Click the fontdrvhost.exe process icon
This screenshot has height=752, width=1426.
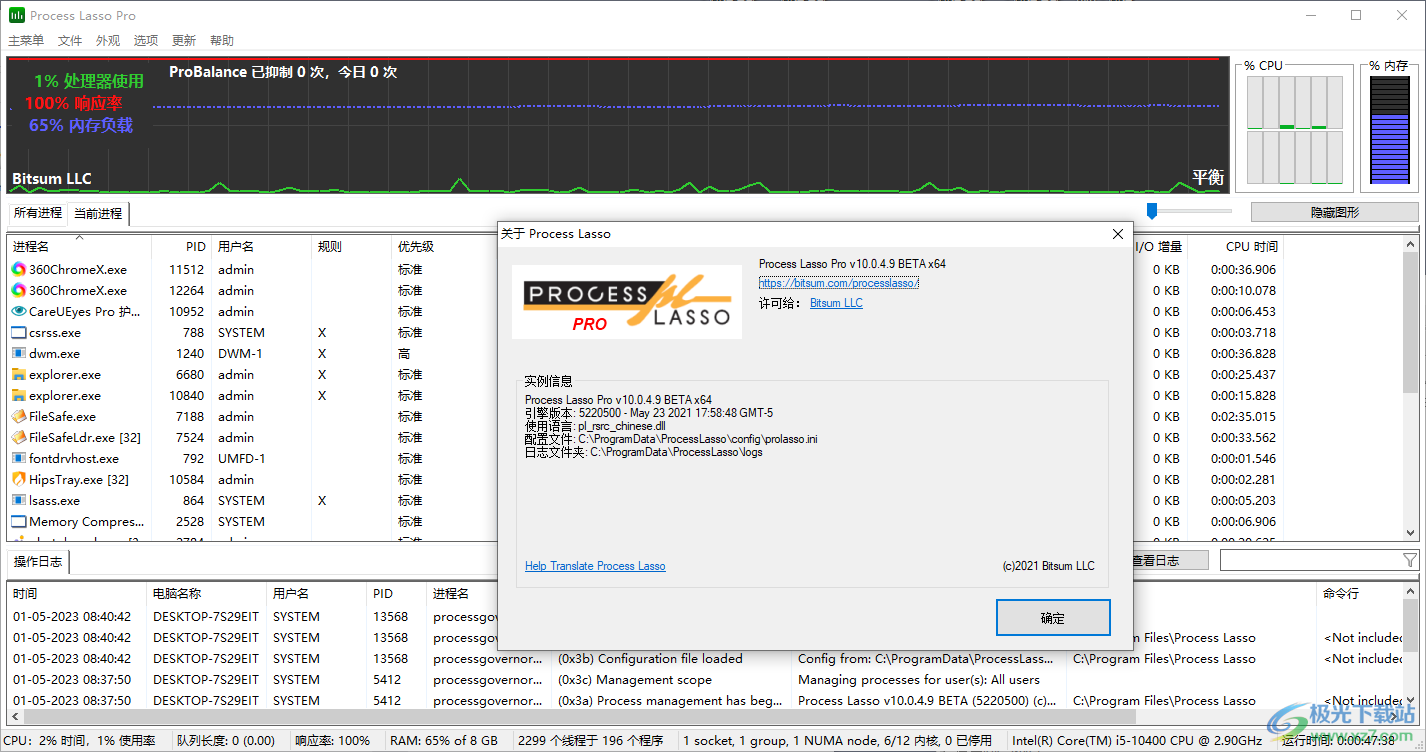(18, 458)
